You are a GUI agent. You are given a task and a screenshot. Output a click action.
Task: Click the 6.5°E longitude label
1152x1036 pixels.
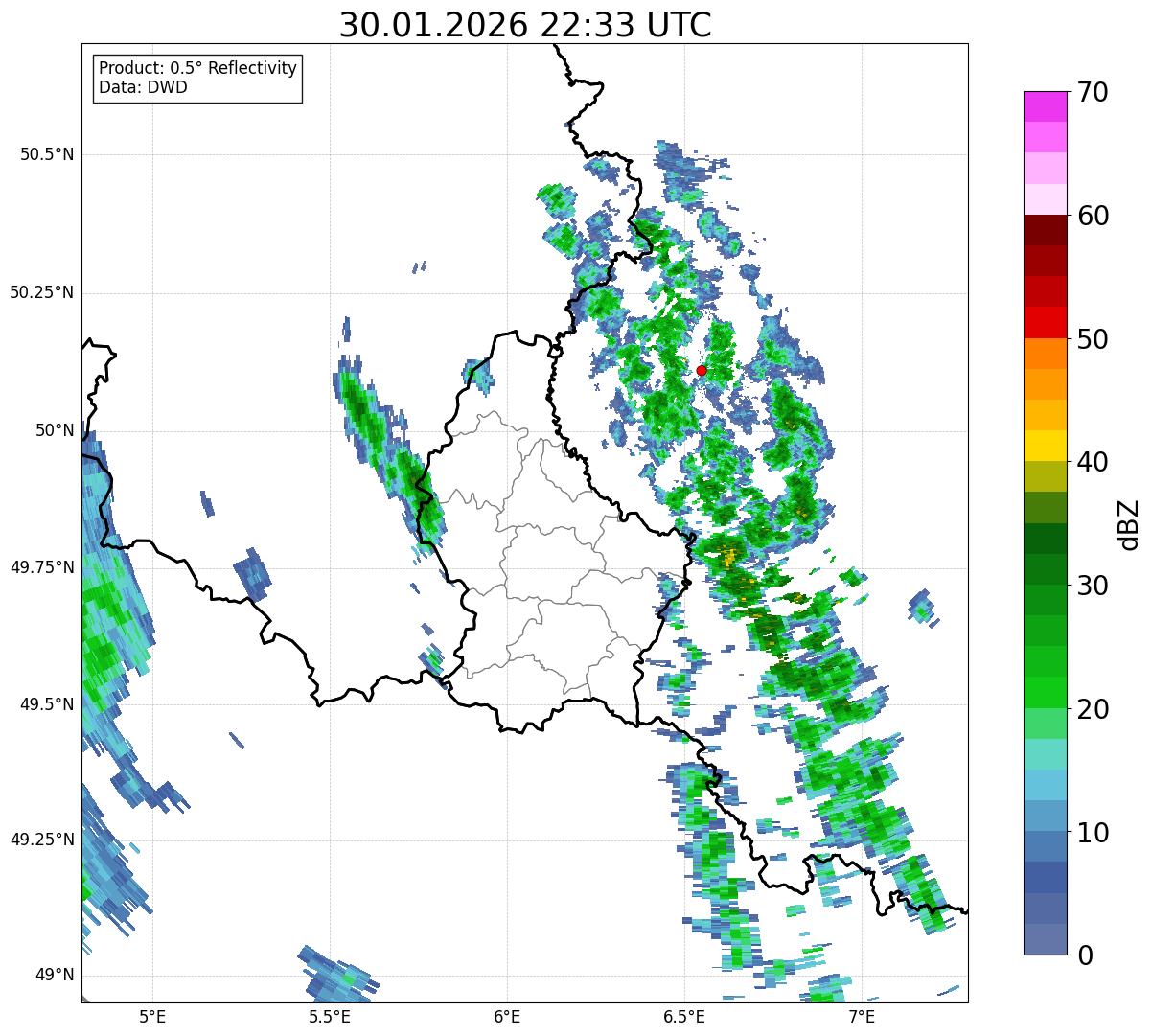coord(684,1017)
